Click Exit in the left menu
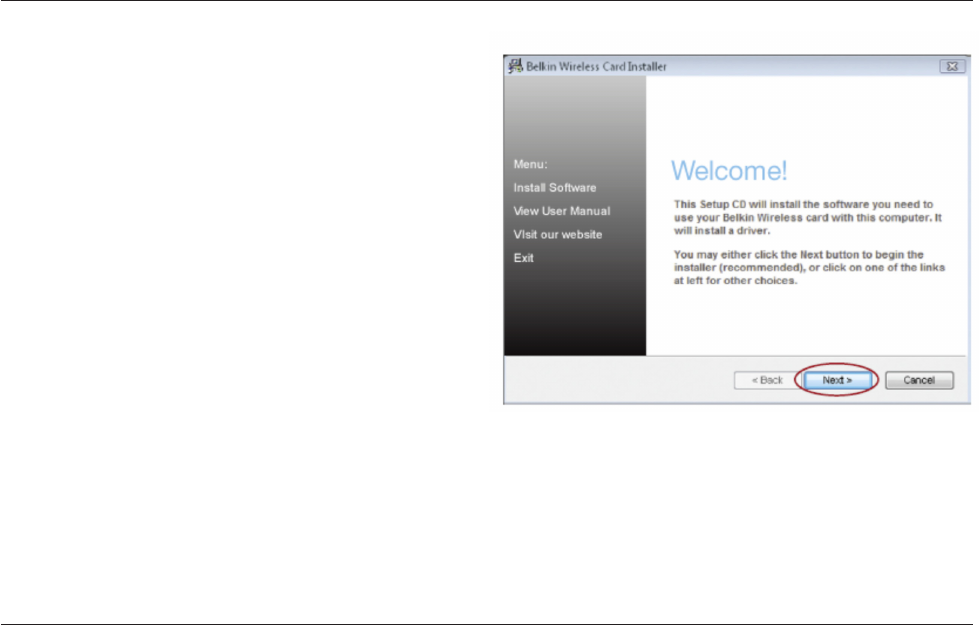Image resolution: width=979 pixels, height=625 pixels. coord(523,258)
